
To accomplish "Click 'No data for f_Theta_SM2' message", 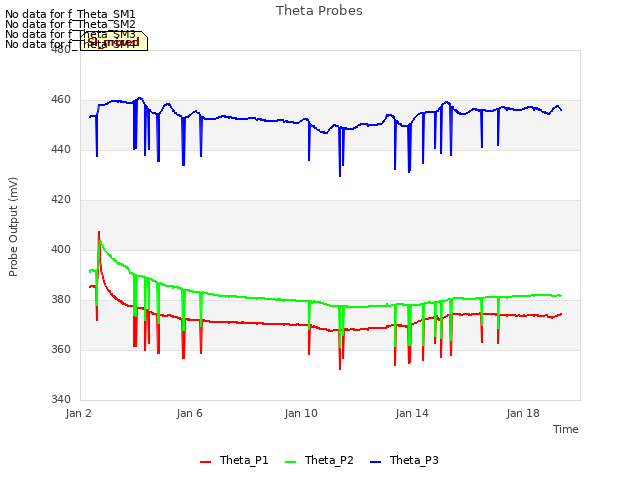I will tap(70, 24).
